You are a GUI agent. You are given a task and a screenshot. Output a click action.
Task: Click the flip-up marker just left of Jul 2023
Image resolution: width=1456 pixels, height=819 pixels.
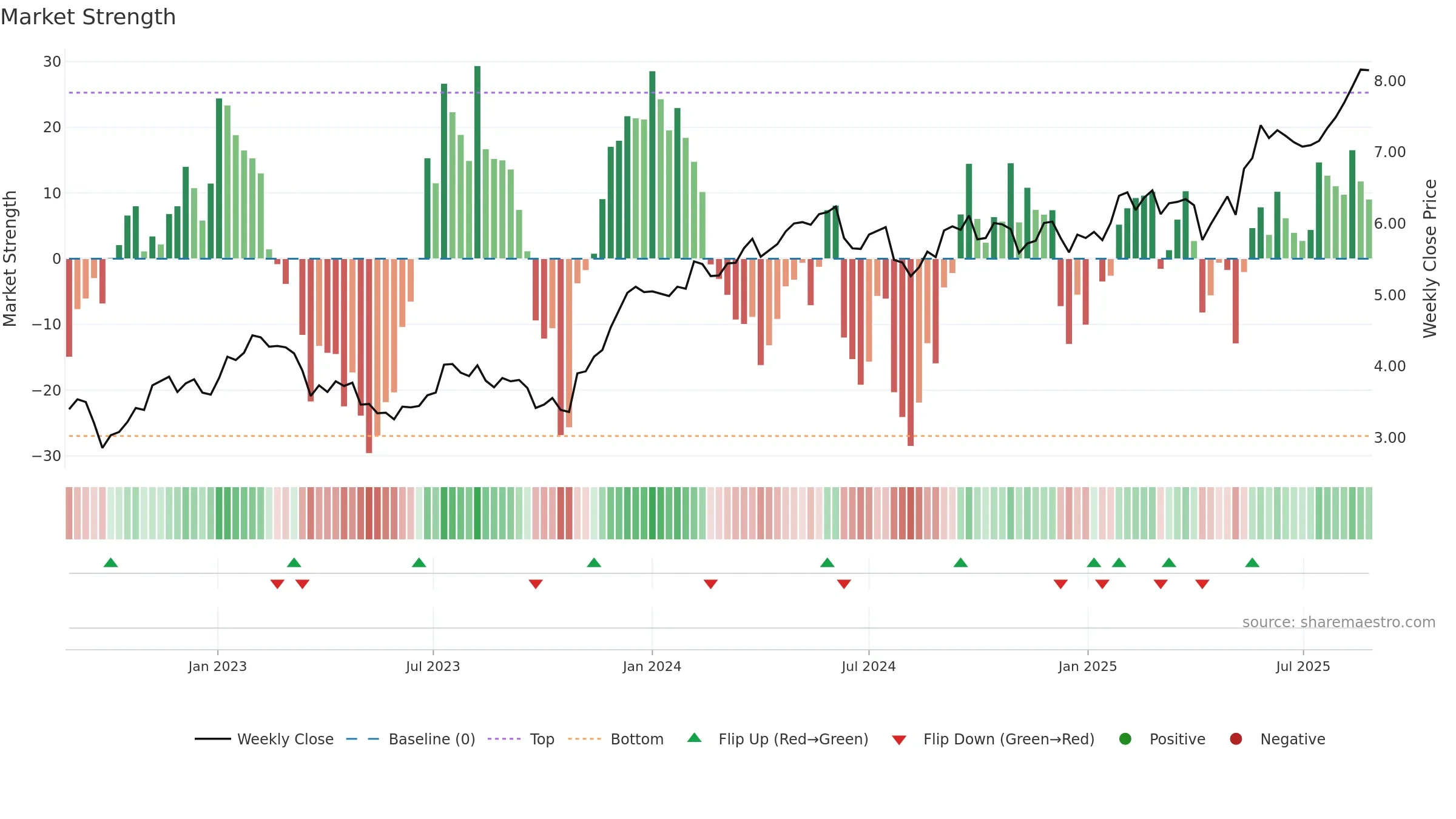[419, 562]
